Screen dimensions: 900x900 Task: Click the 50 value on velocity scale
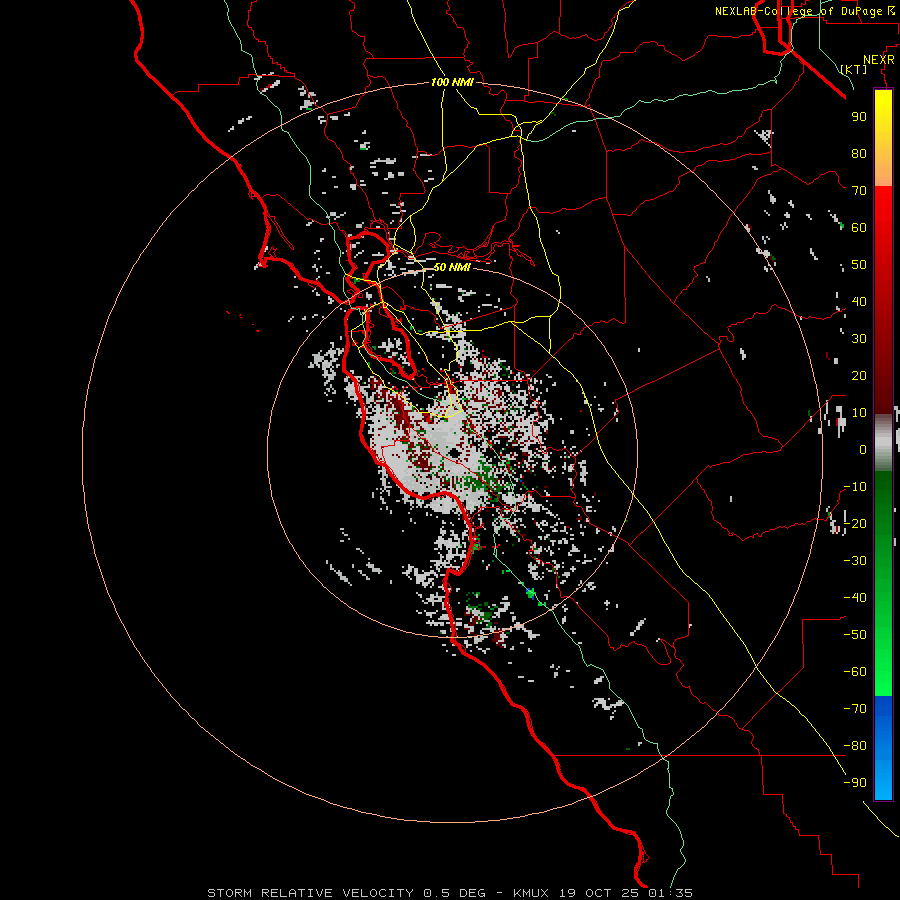click(859, 265)
